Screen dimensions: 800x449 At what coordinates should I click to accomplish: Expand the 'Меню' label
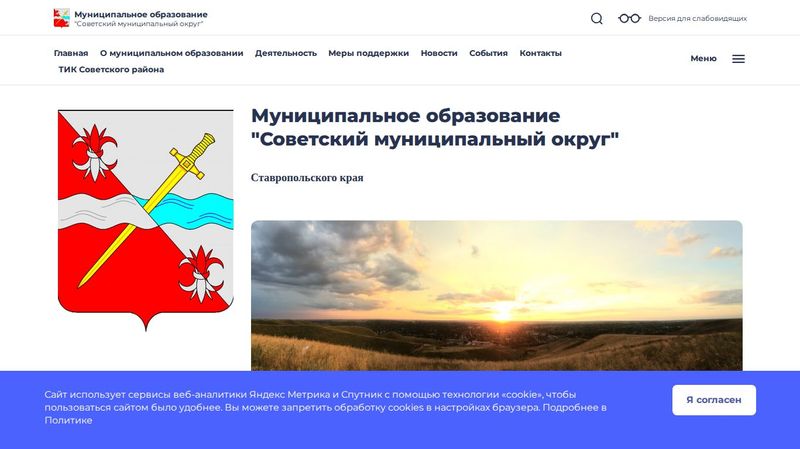pyautogui.click(x=703, y=59)
